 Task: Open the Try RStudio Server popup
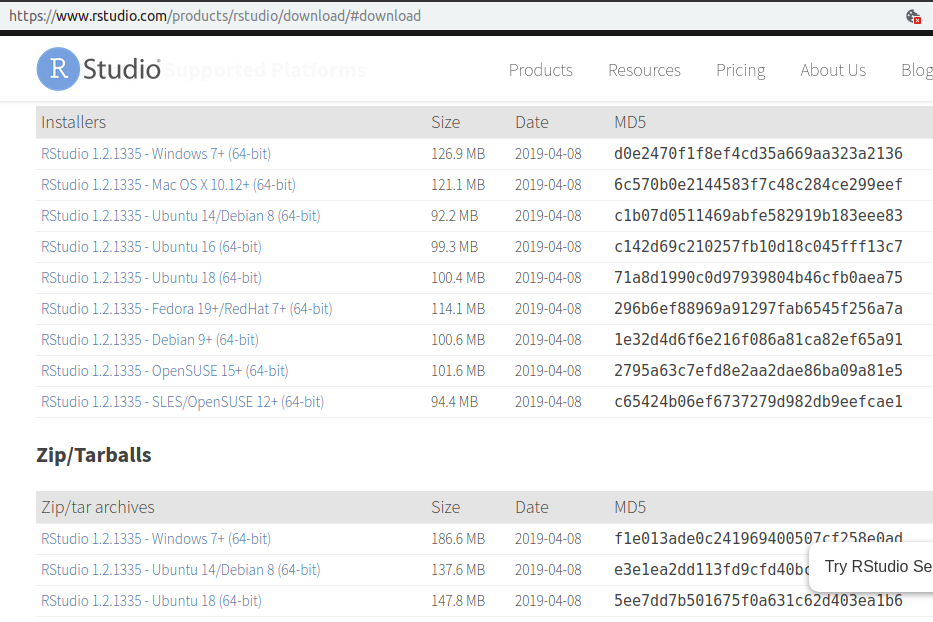click(x=872, y=567)
